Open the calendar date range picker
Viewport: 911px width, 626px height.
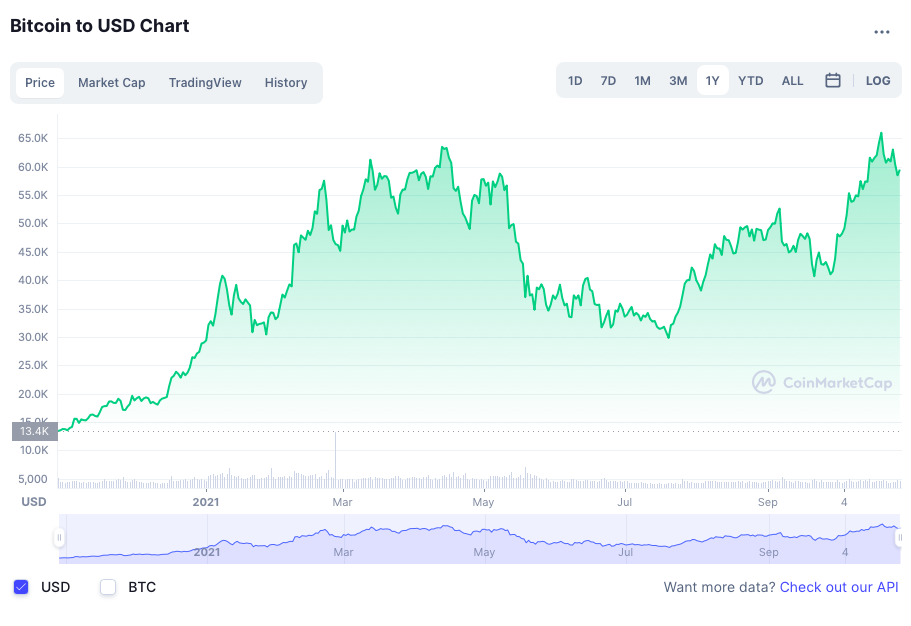click(x=833, y=80)
